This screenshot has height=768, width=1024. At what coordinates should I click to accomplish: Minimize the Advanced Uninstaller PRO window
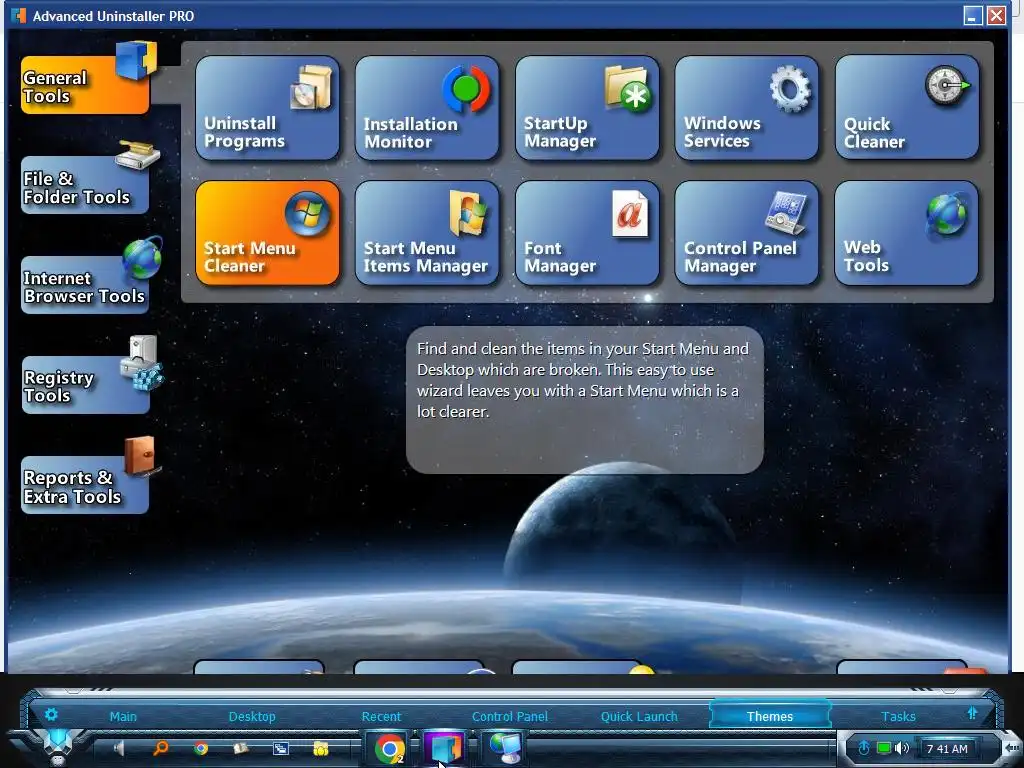(x=973, y=16)
